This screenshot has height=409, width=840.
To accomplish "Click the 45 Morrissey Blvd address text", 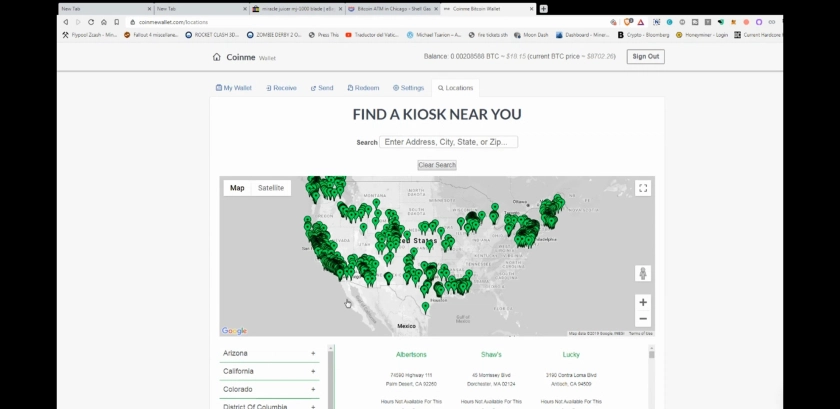I will pyautogui.click(x=491, y=375).
